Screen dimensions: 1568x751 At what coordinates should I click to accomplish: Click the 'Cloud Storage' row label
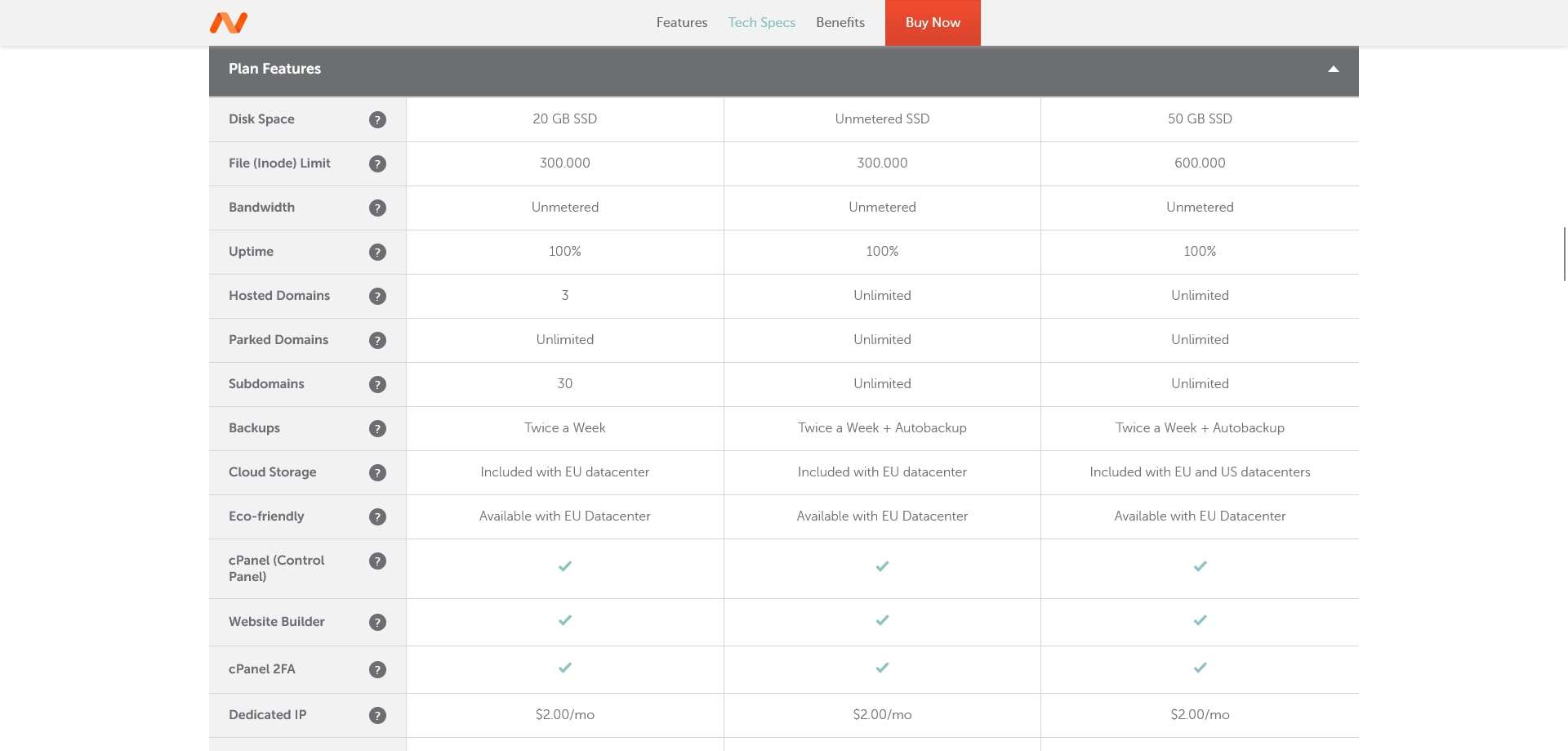tap(273, 472)
